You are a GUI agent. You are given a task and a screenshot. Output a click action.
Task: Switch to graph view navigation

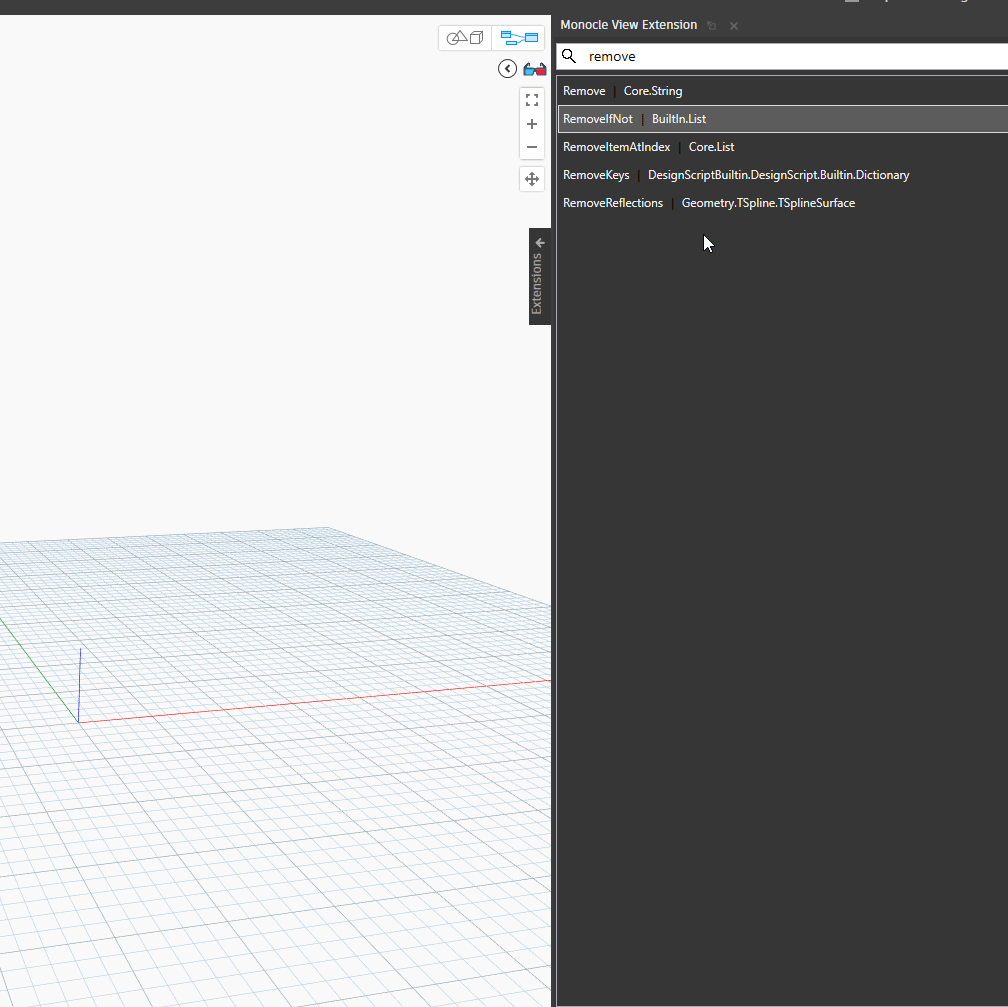pyautogui.click(x=519, y=38)
